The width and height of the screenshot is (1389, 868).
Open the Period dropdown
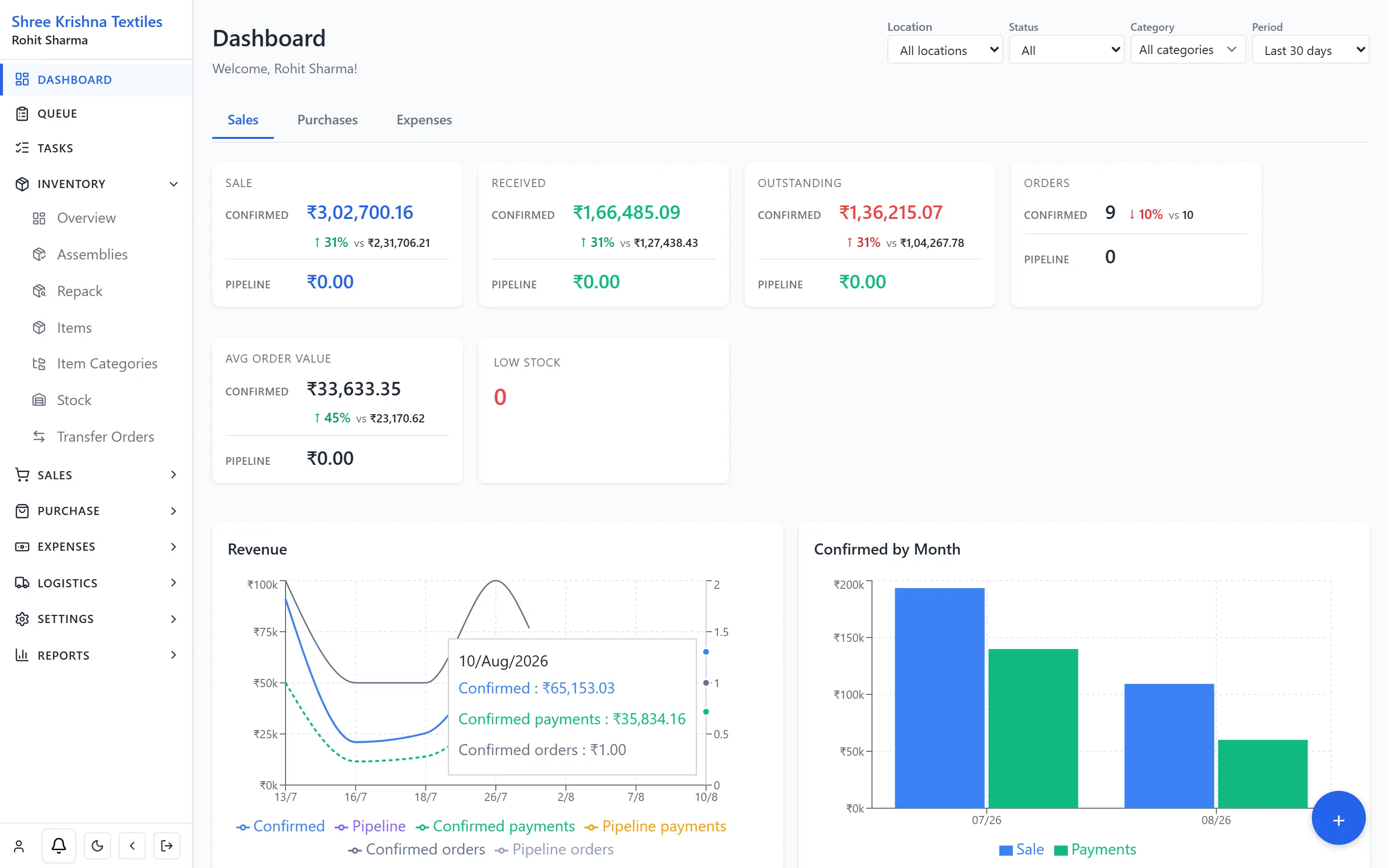(1310, 50)
